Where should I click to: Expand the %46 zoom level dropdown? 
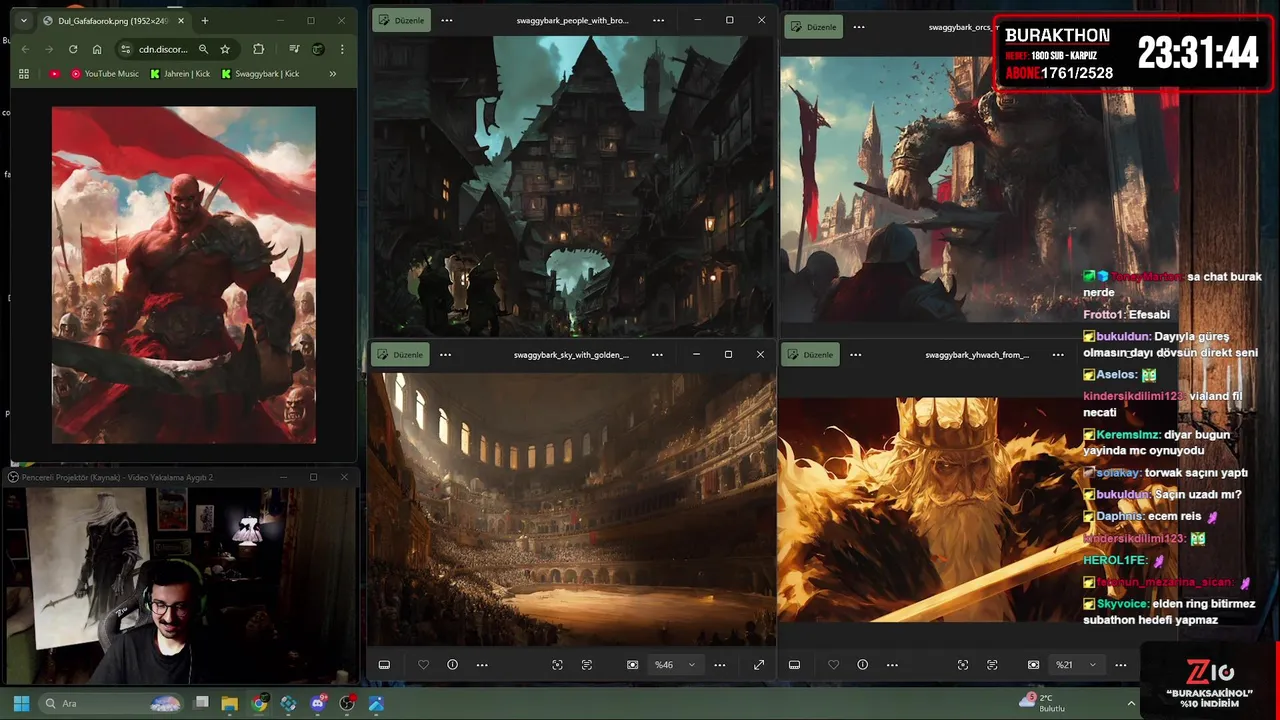pos(691,665)
